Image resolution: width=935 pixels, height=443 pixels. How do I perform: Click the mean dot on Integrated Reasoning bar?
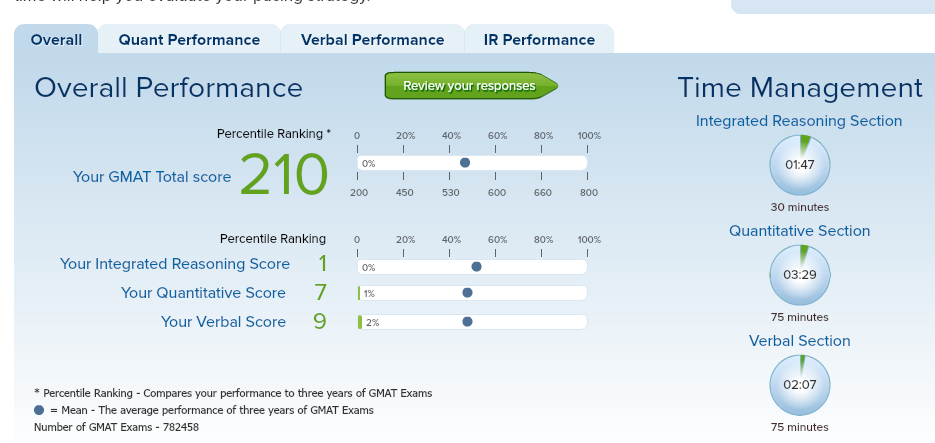click(476, 267)
